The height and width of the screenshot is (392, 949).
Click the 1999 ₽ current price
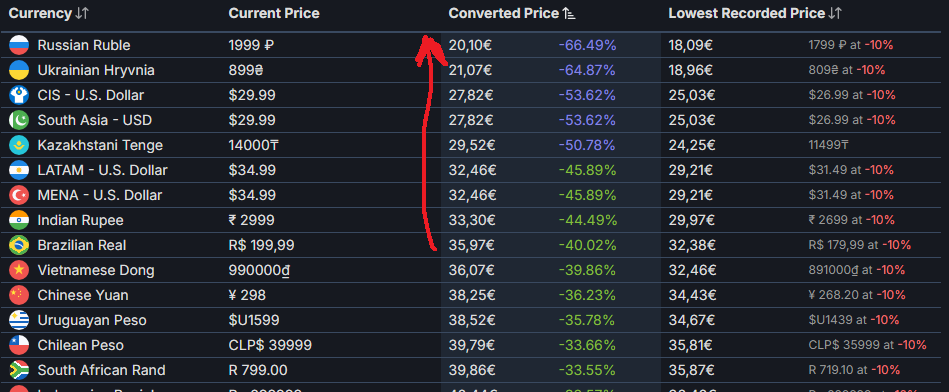(x=252, y=45)
